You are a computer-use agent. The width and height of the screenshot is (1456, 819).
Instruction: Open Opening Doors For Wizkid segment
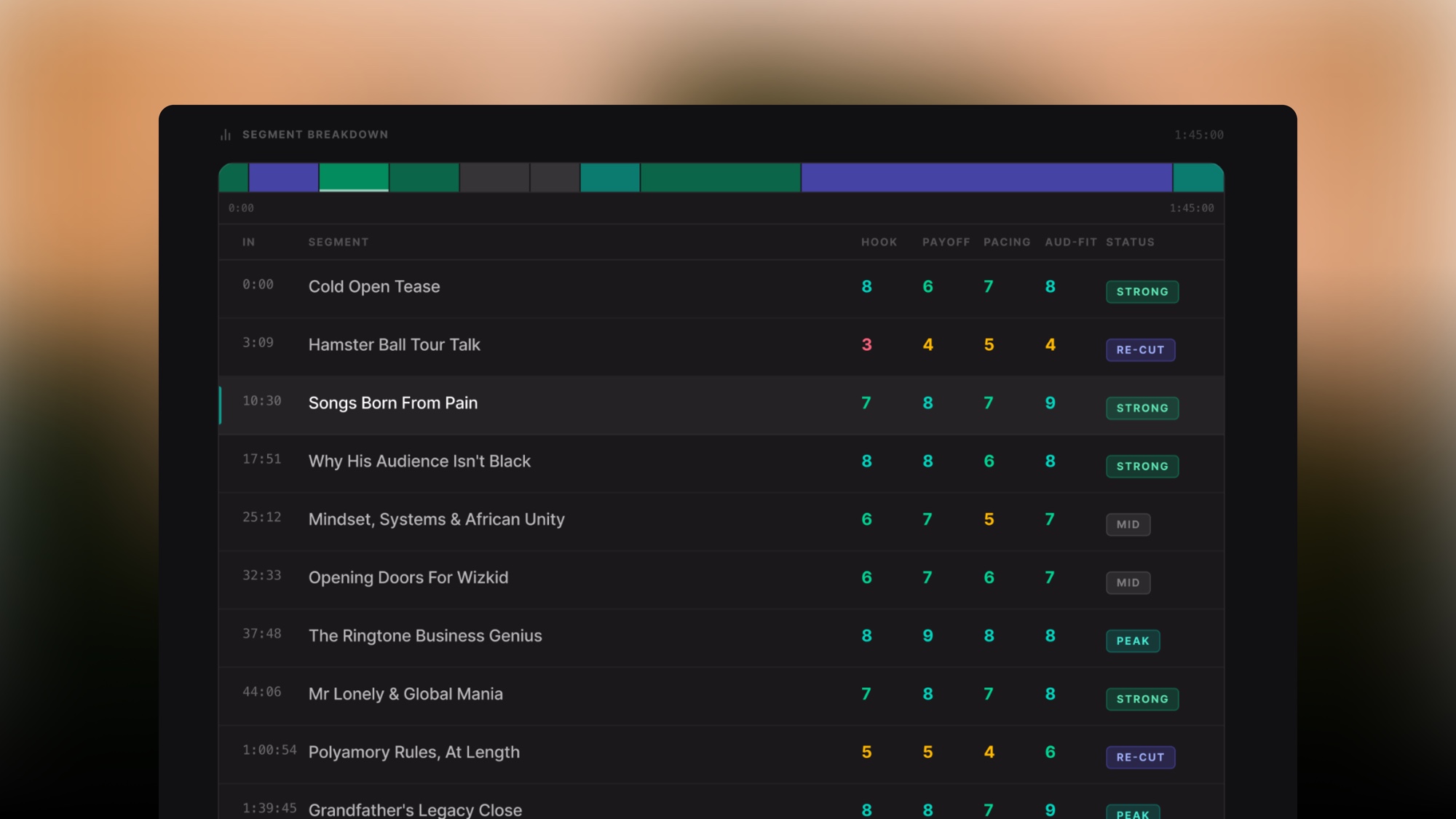(408, 577)
